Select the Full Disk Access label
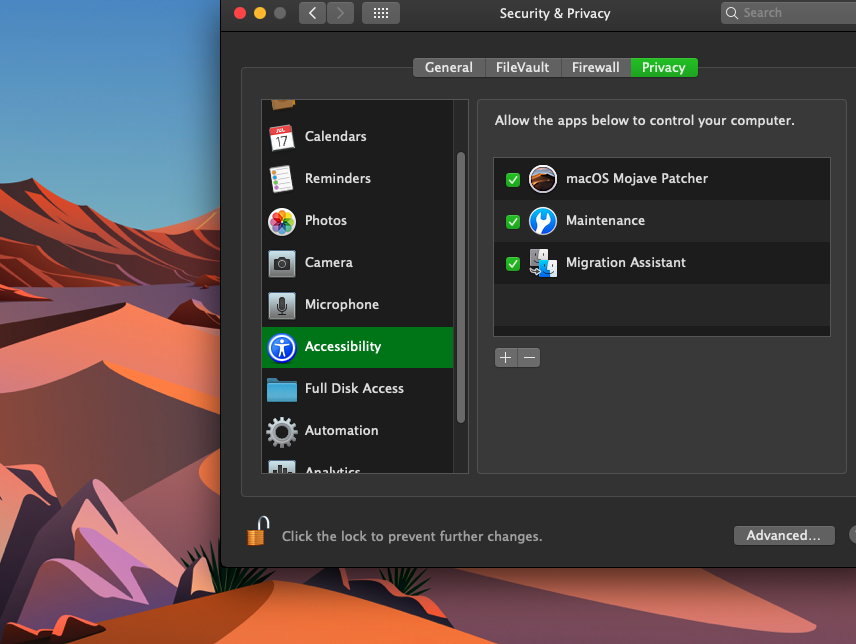 coord(354,389)
